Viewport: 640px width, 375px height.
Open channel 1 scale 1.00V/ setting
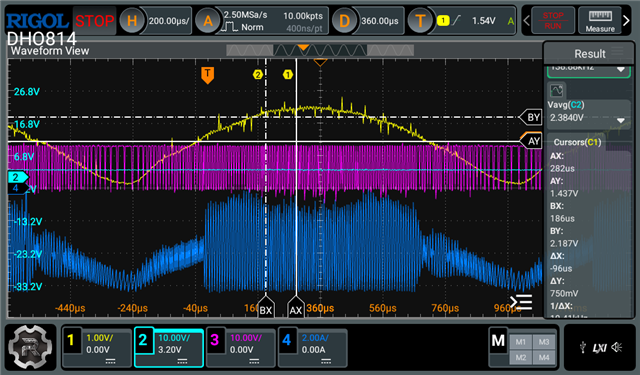(x=100, y=338)
